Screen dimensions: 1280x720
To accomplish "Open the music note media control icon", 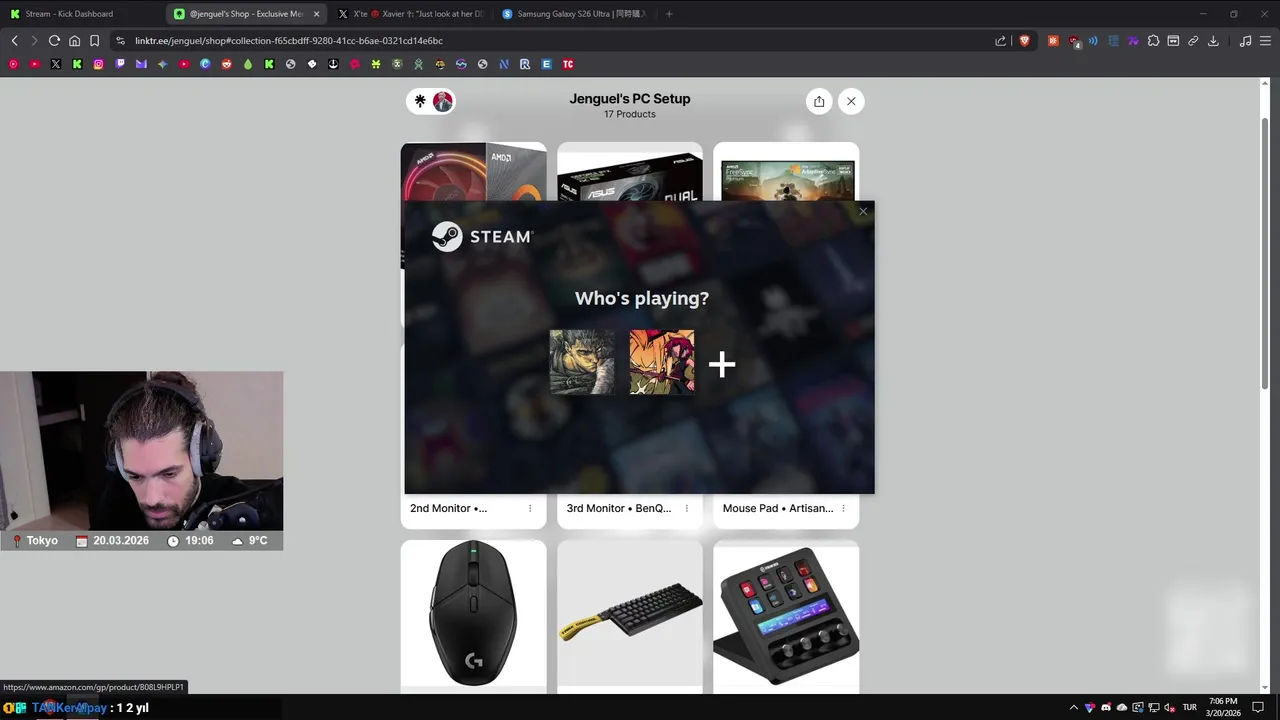I will click(x=1245, y=41).
